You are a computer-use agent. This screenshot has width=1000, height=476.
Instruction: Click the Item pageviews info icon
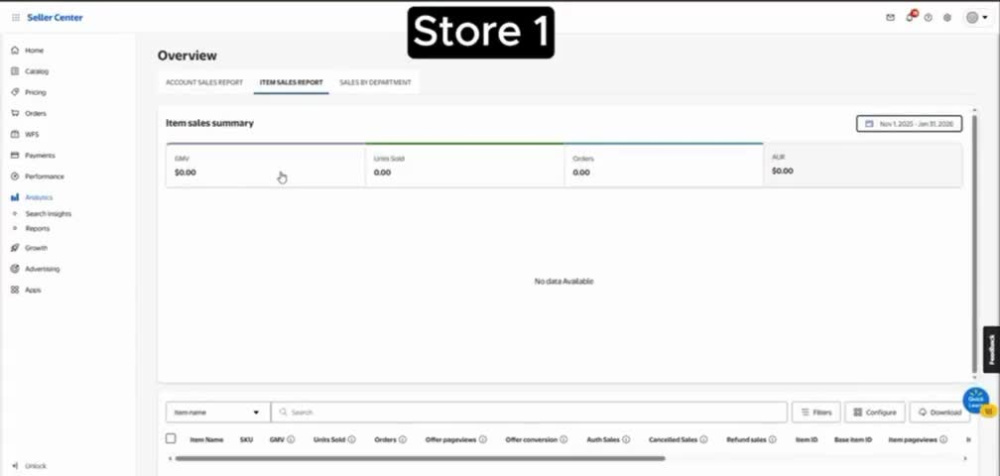click(x=943, y=440)
